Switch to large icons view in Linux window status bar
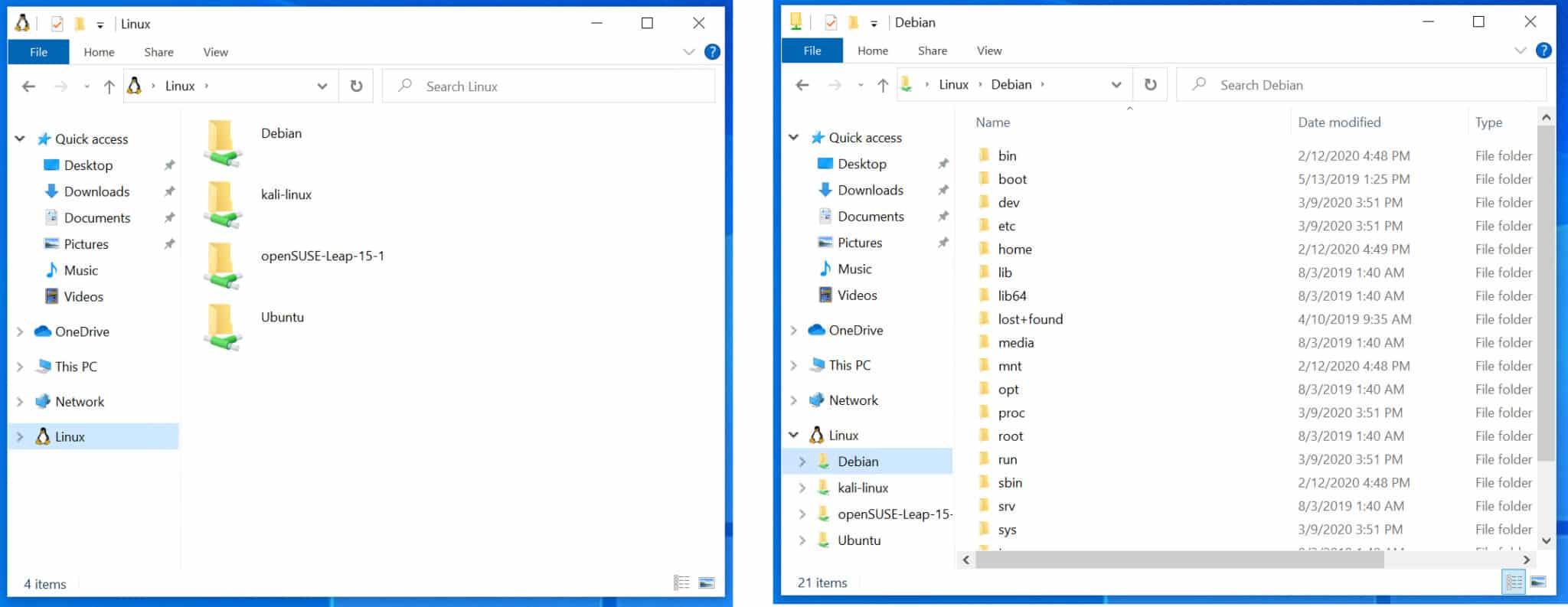1568x607 pixels. click(x=707, y=583)
